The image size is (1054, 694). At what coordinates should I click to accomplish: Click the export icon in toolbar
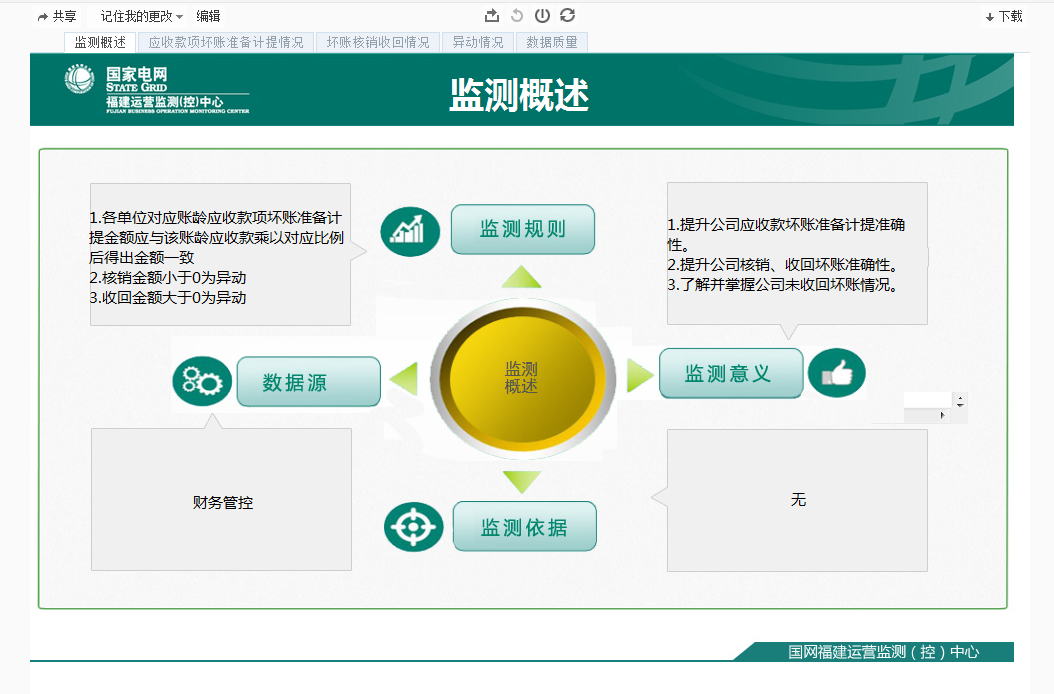pyautogui.click(x=491, y=16)
